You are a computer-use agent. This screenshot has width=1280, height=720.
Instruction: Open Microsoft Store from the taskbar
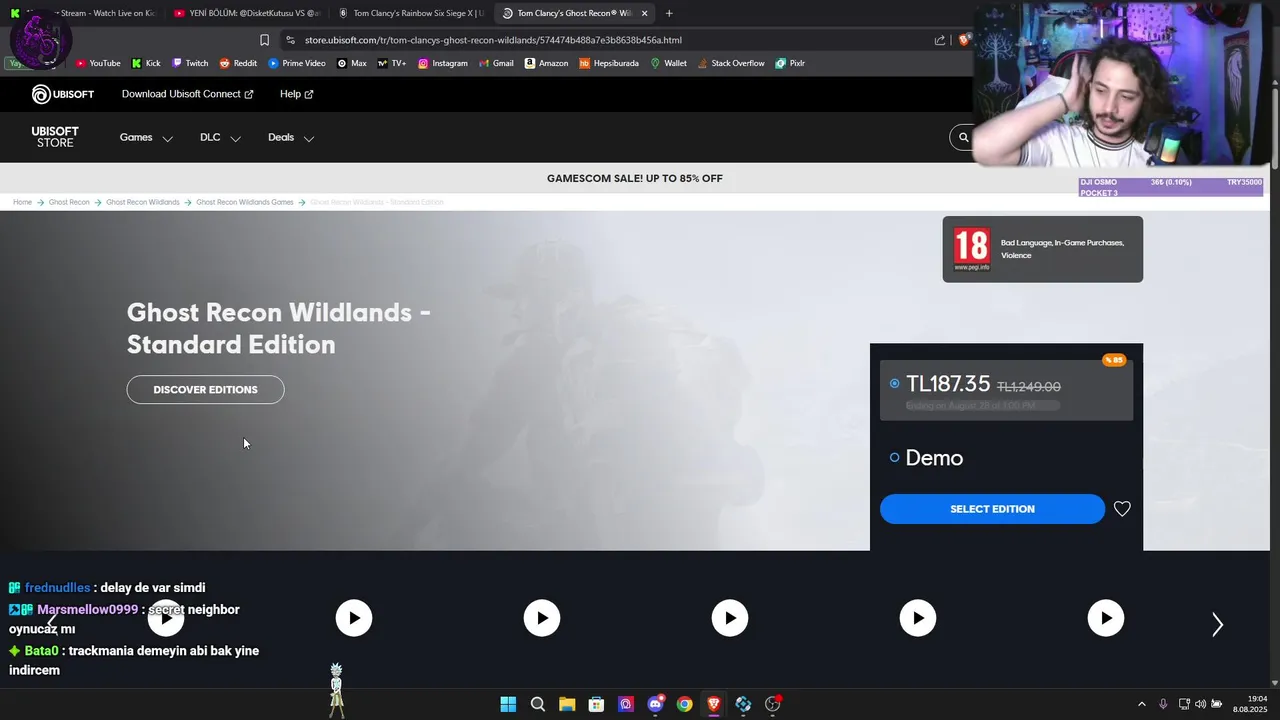[x=596, y=704]
